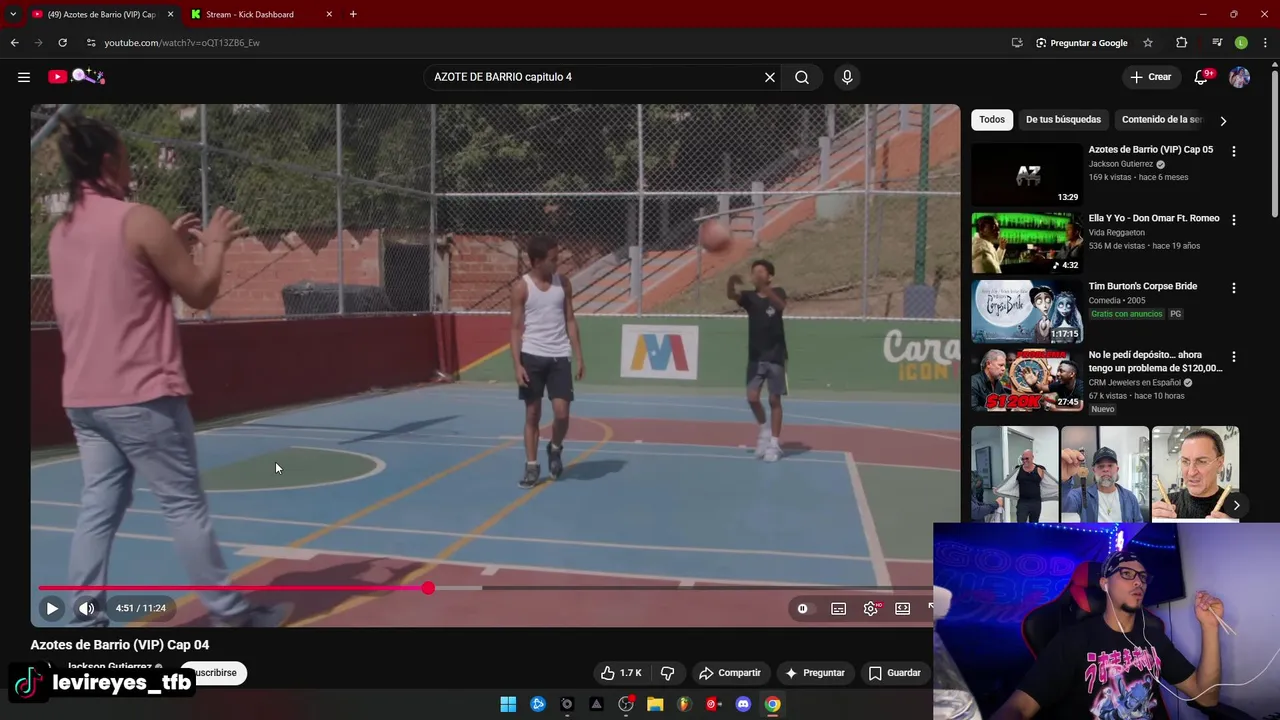Switch to theater mode
The width and height of the screenshot is (1280, 720).
(903, 608)
